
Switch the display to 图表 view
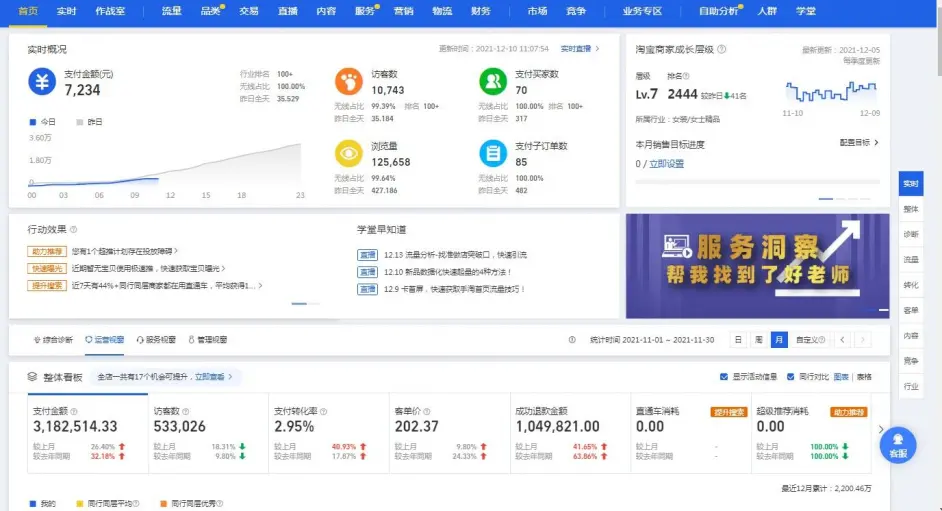[x=841, y=376]
